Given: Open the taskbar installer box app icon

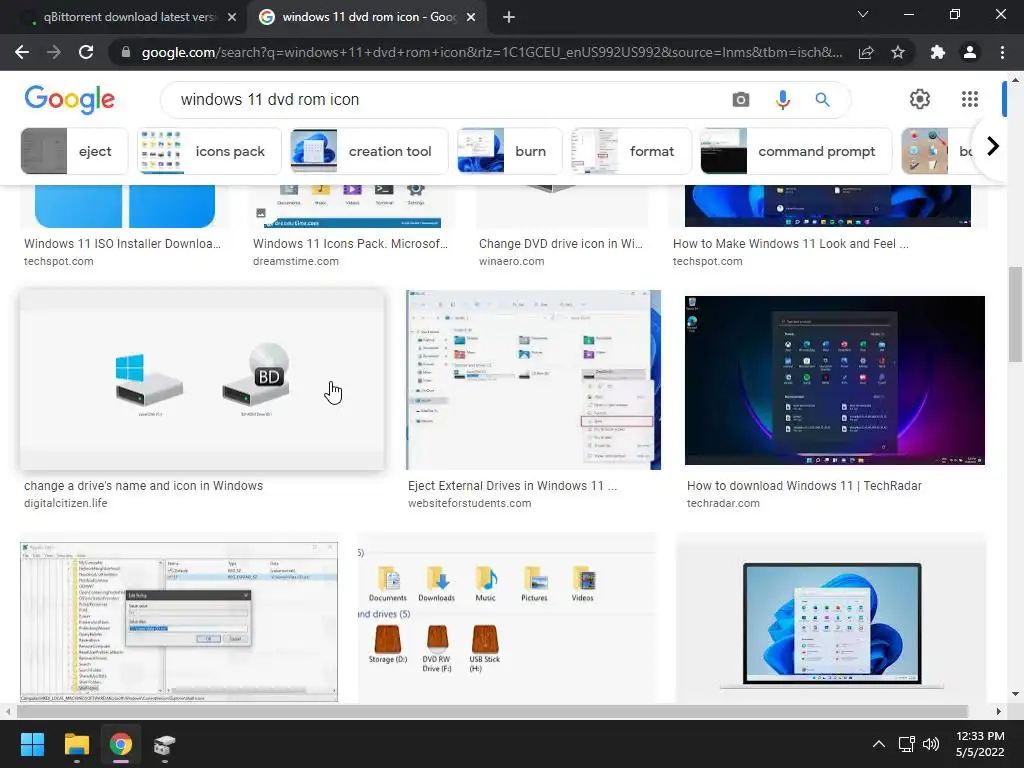Looking at the screenshot, I should 165,744.
